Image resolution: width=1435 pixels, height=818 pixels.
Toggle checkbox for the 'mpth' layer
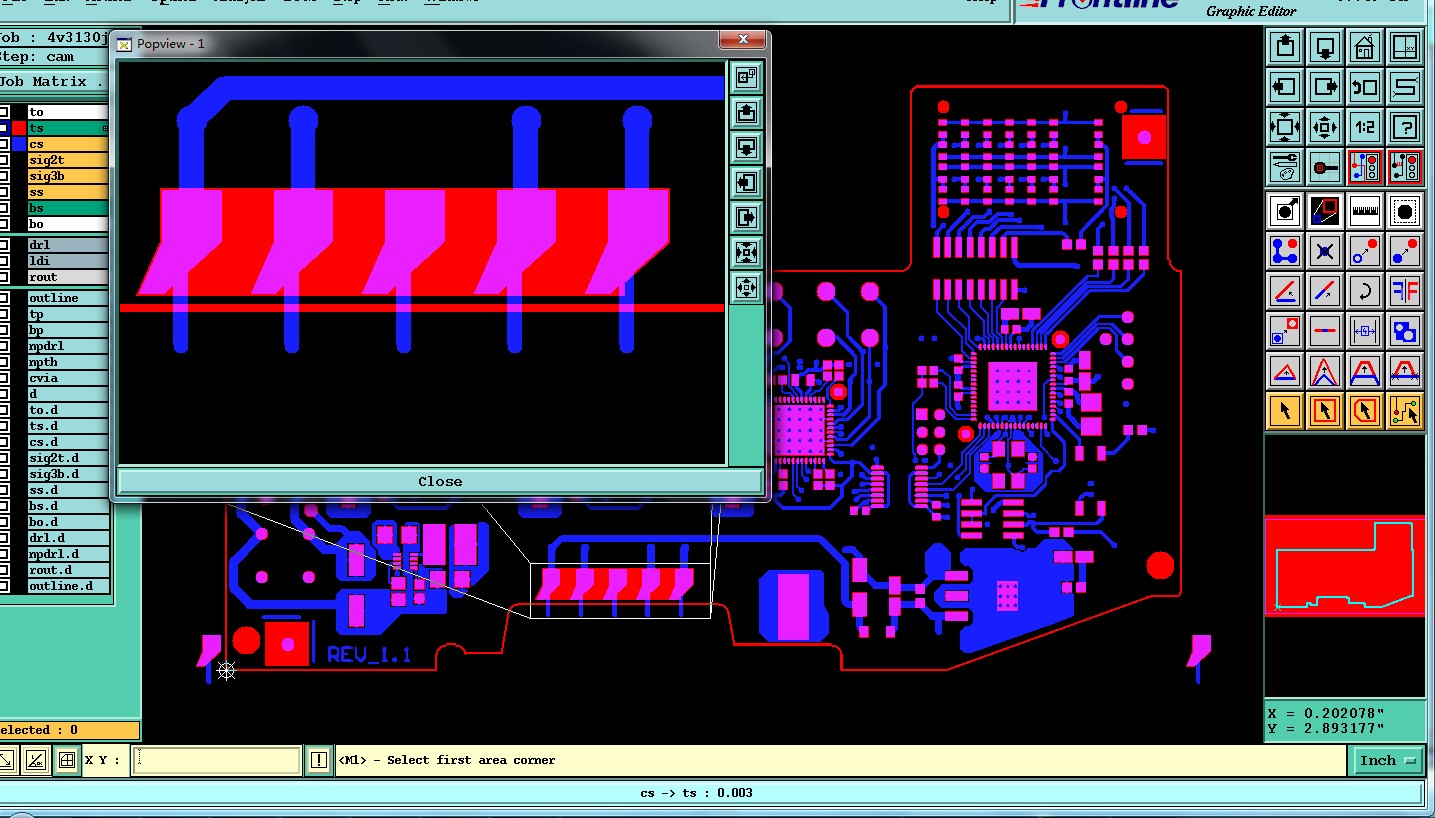[4, 362]
